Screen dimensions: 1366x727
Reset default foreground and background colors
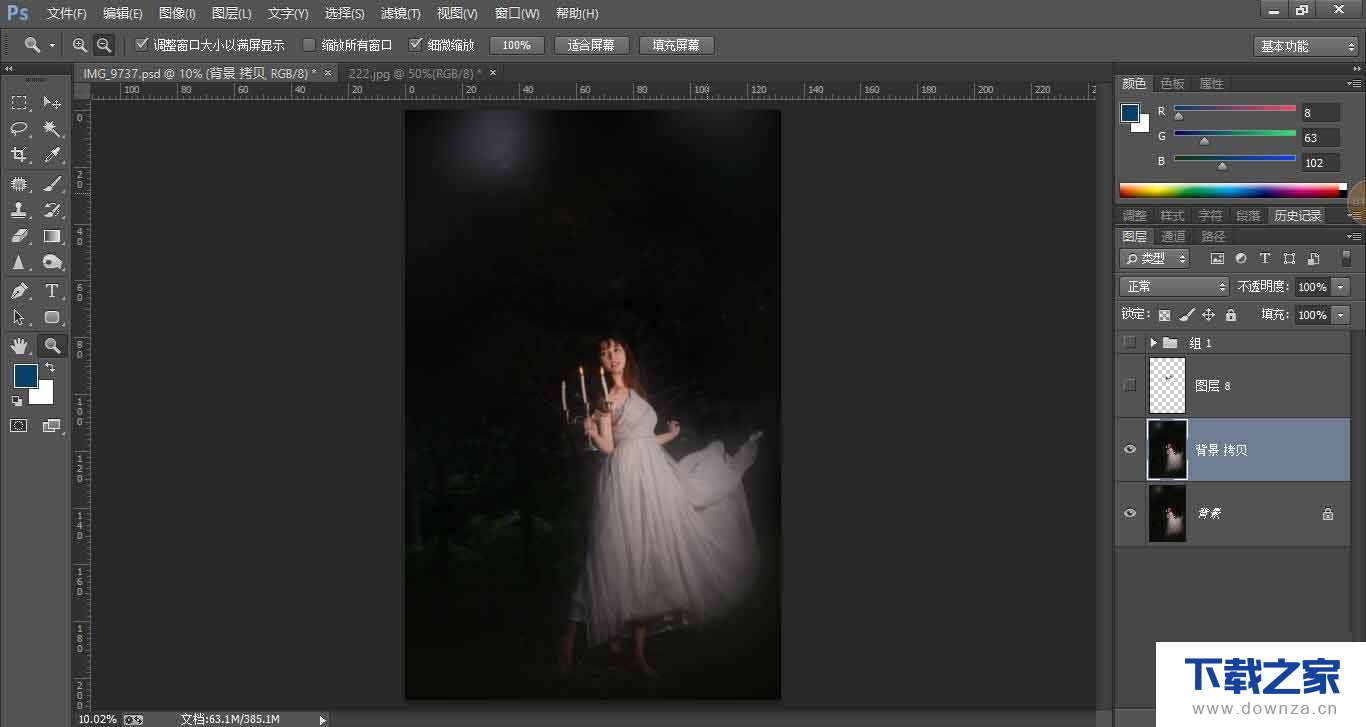point(17,401)
